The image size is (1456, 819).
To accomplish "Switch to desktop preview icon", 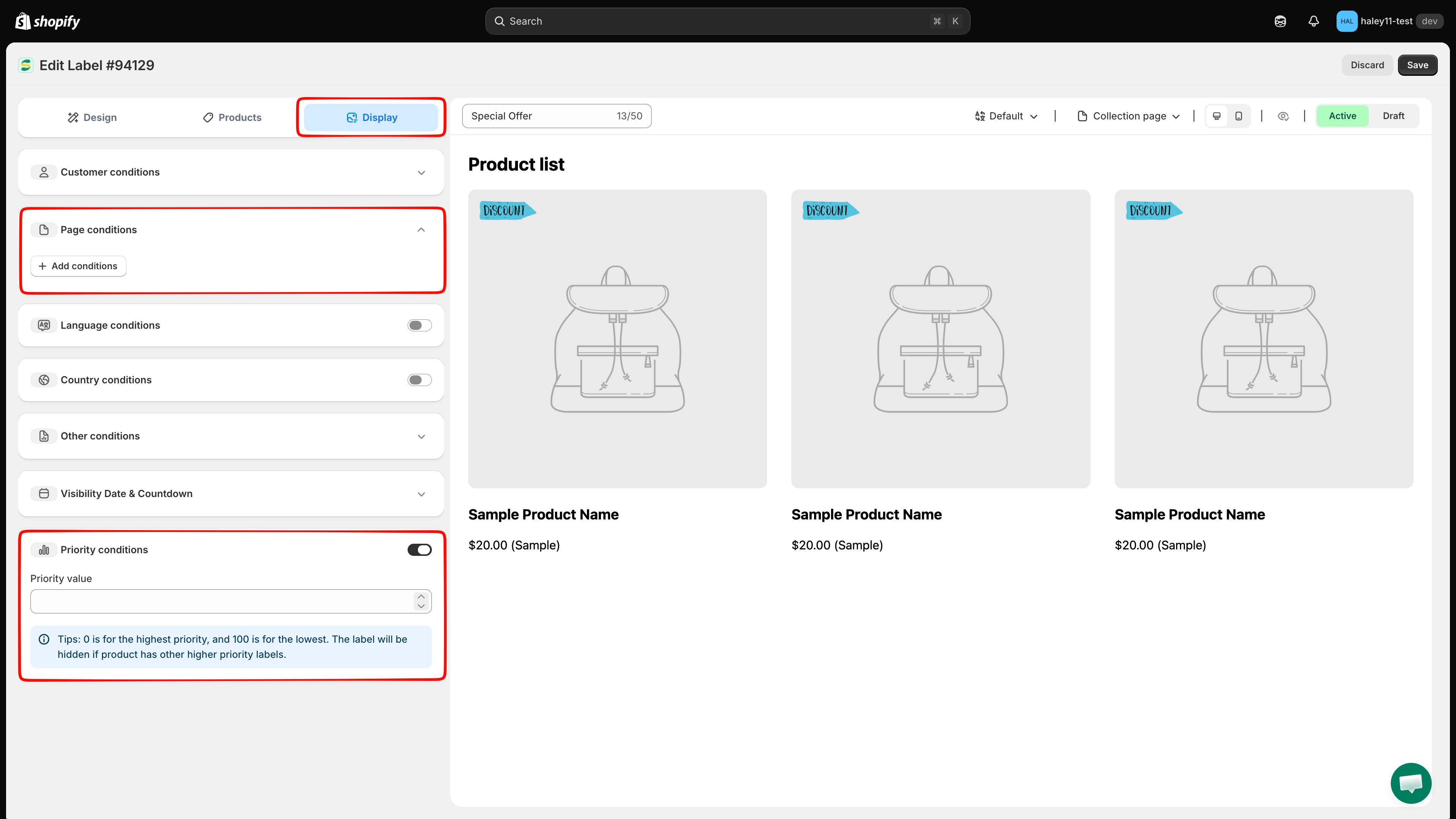I will (x=1216, y=116).
